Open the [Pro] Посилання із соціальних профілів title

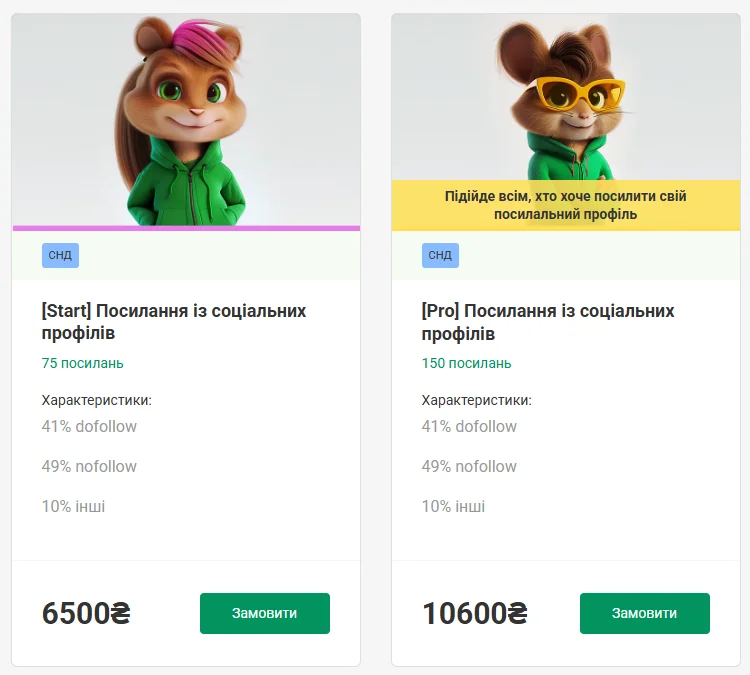(x=548, y=322)
